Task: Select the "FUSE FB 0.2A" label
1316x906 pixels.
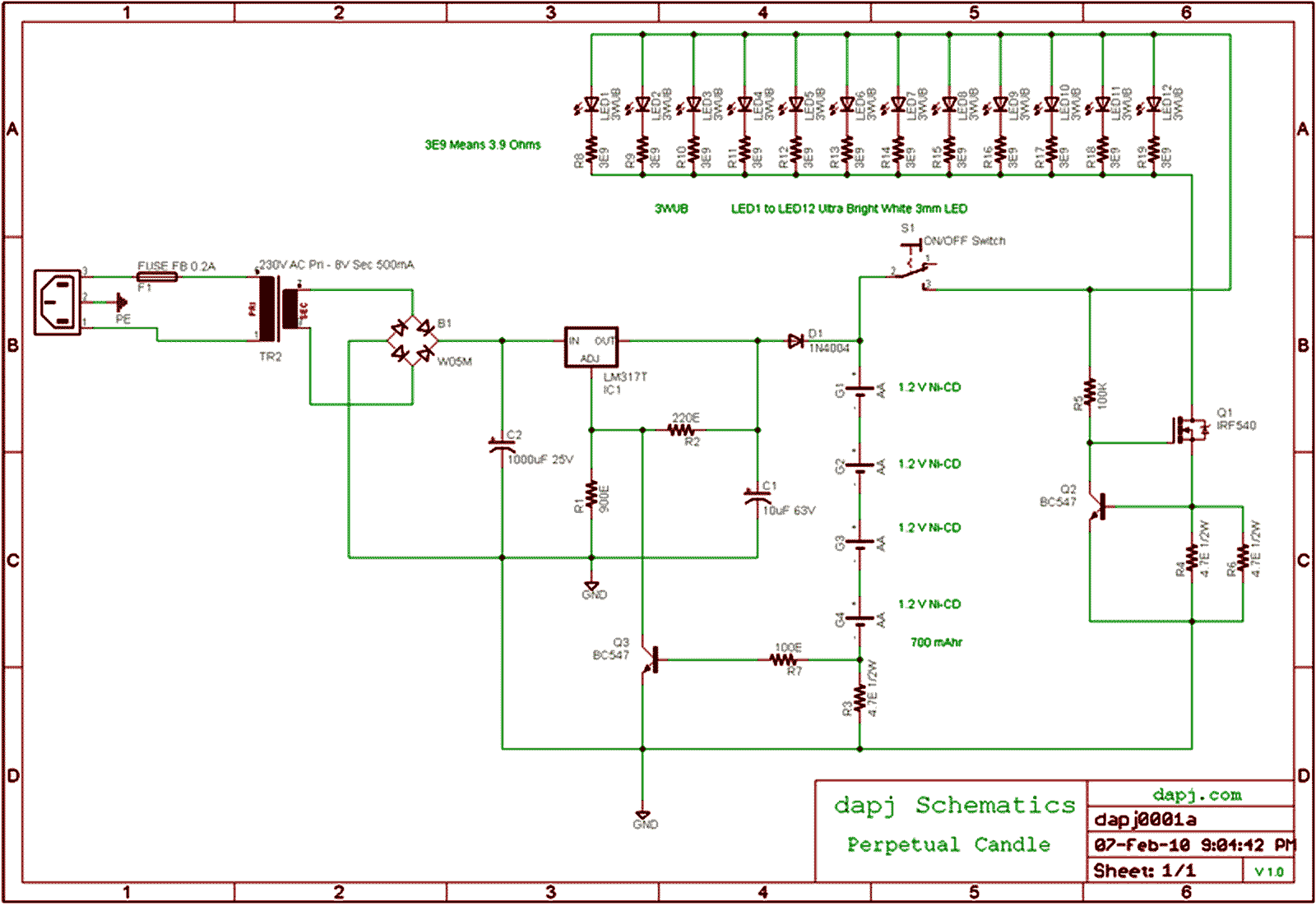Action: click(x=176, y=266)
